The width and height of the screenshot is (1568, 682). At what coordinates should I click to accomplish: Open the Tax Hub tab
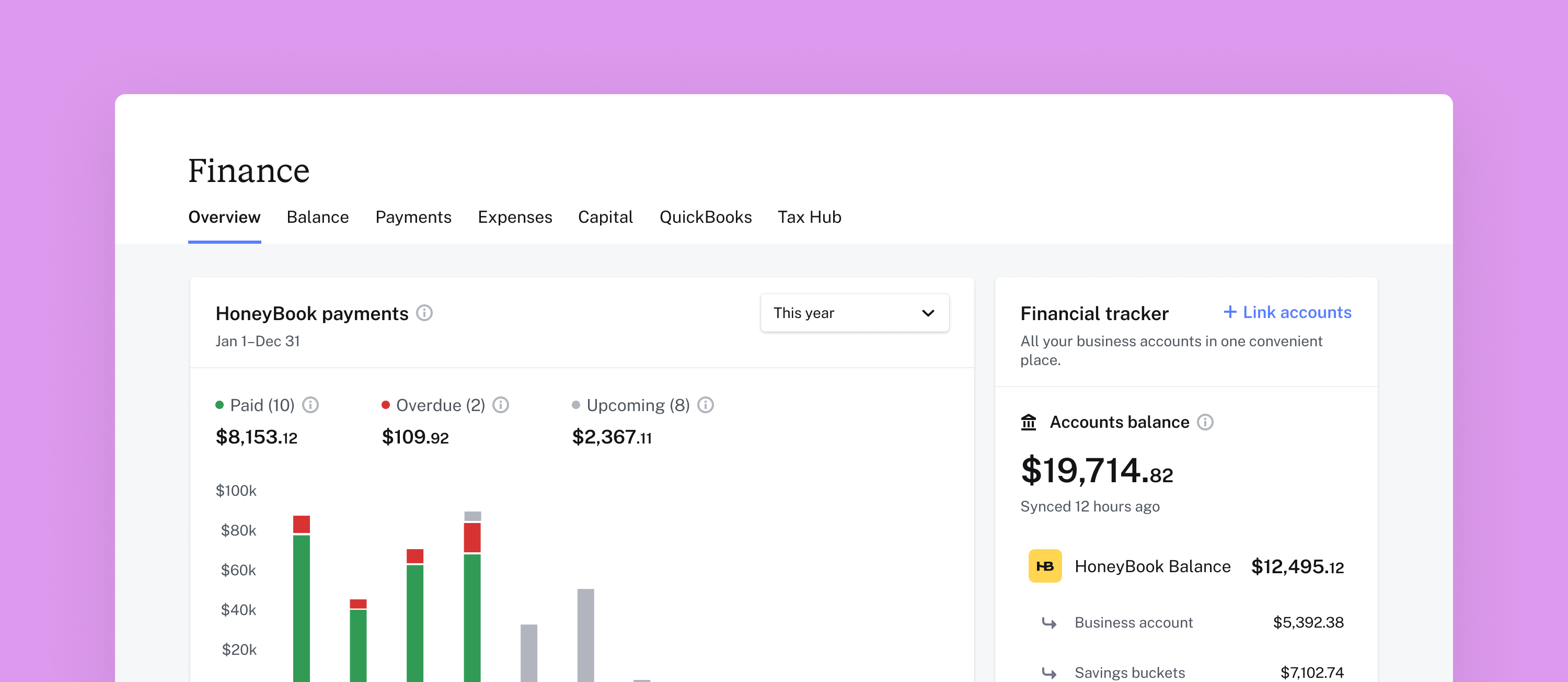tap(809, 218)
